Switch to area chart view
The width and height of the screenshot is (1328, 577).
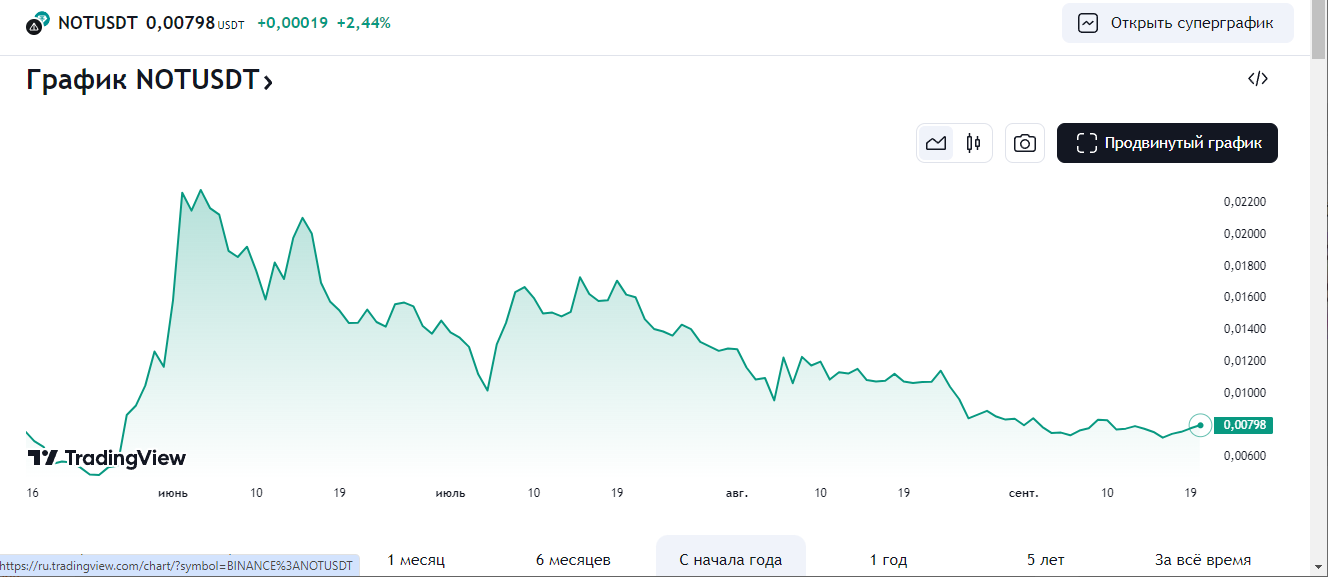[x=936, y=143]
